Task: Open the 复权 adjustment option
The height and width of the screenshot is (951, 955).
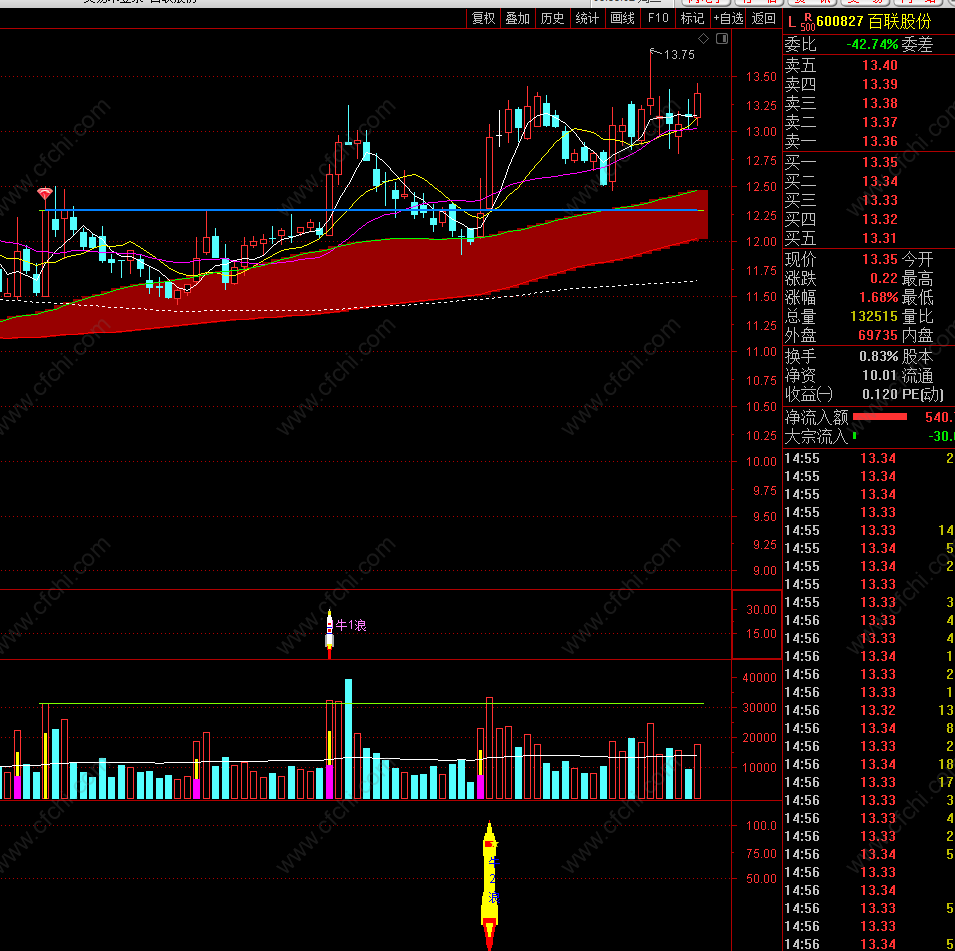Action: (484, 18)
